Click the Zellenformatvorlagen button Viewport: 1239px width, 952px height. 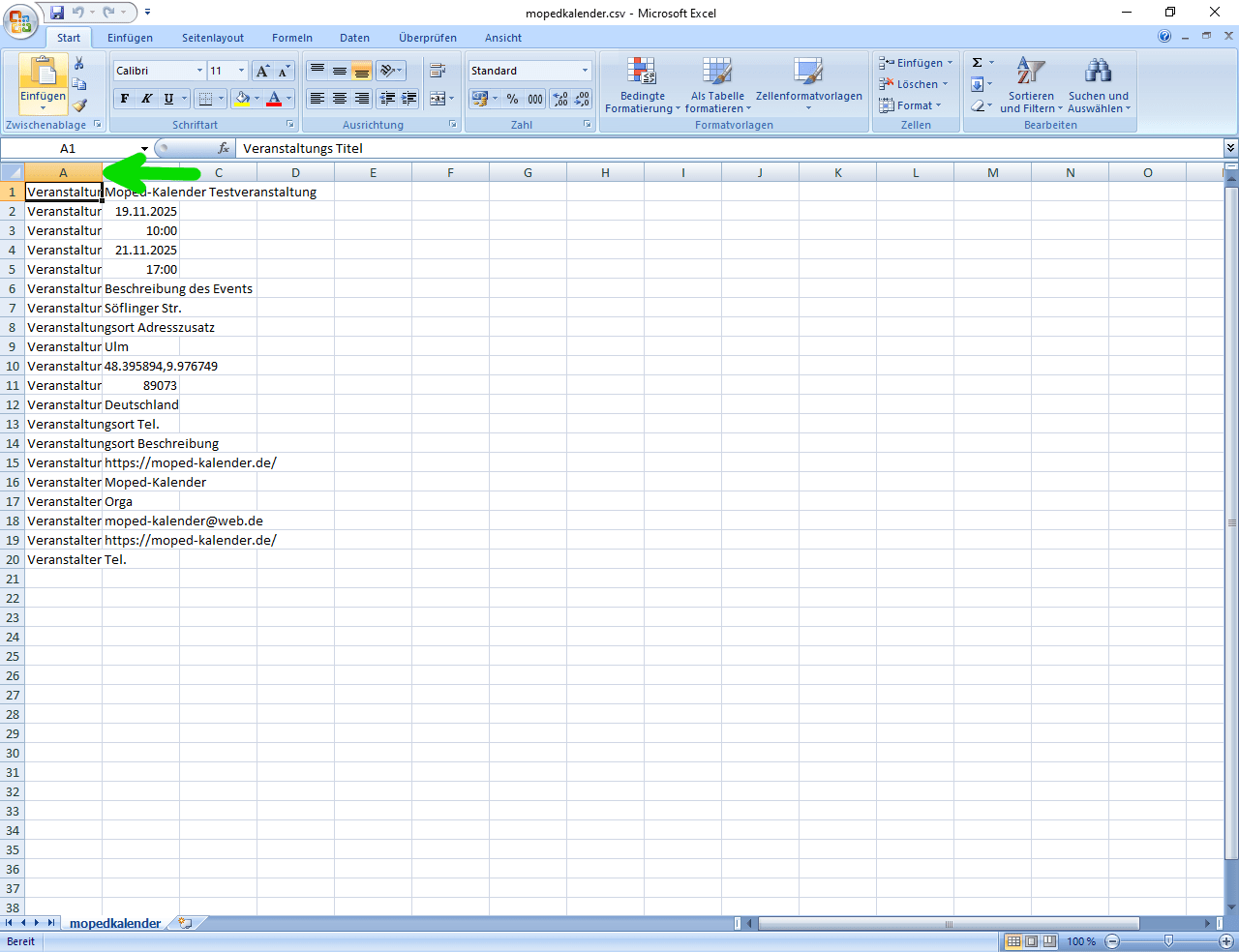(x=808, y=84)
